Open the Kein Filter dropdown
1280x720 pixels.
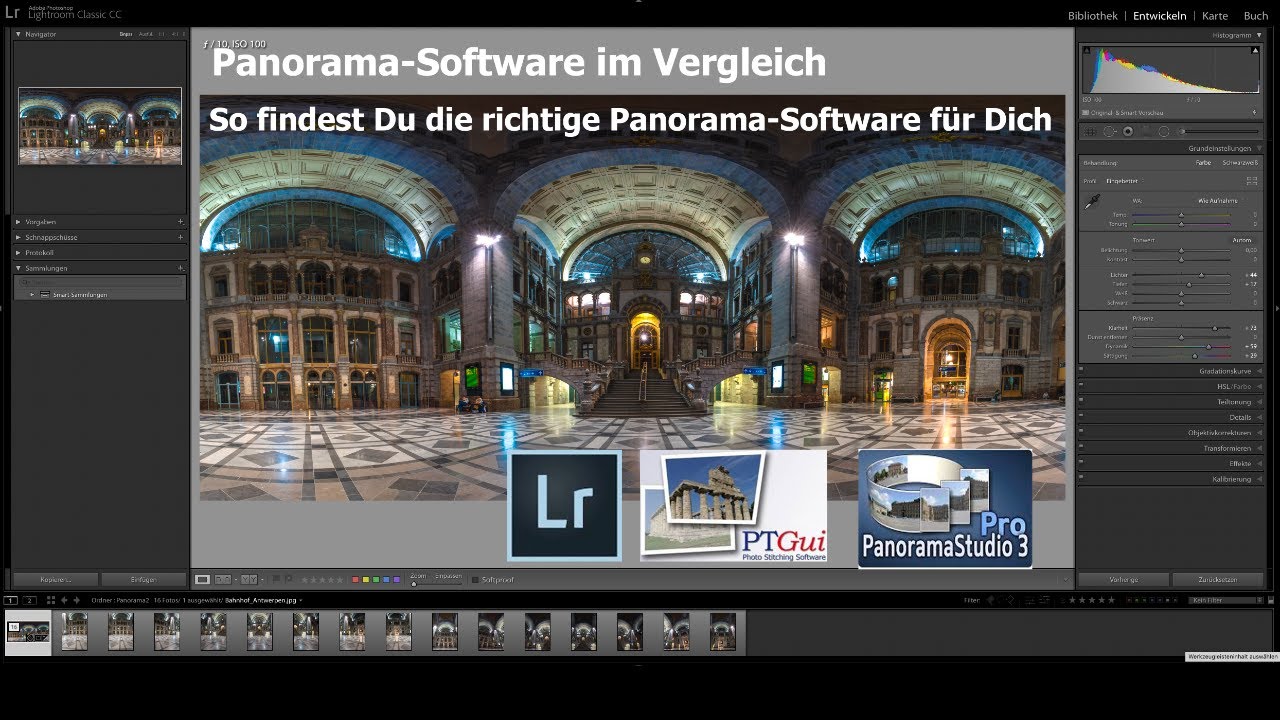[x=1226, y=600]
